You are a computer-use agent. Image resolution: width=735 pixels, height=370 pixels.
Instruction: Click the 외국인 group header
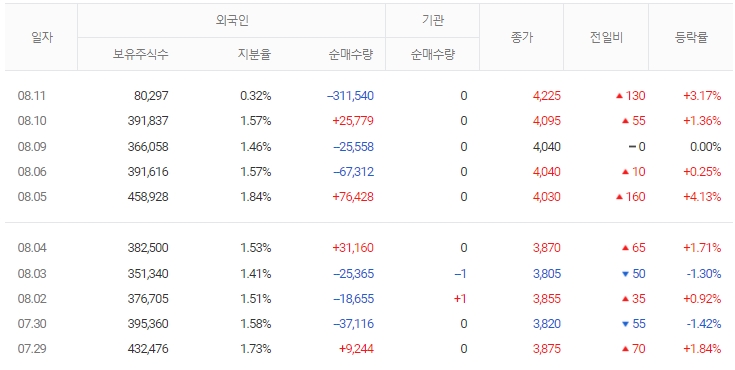pyautogui.click(x=232, y=21)
